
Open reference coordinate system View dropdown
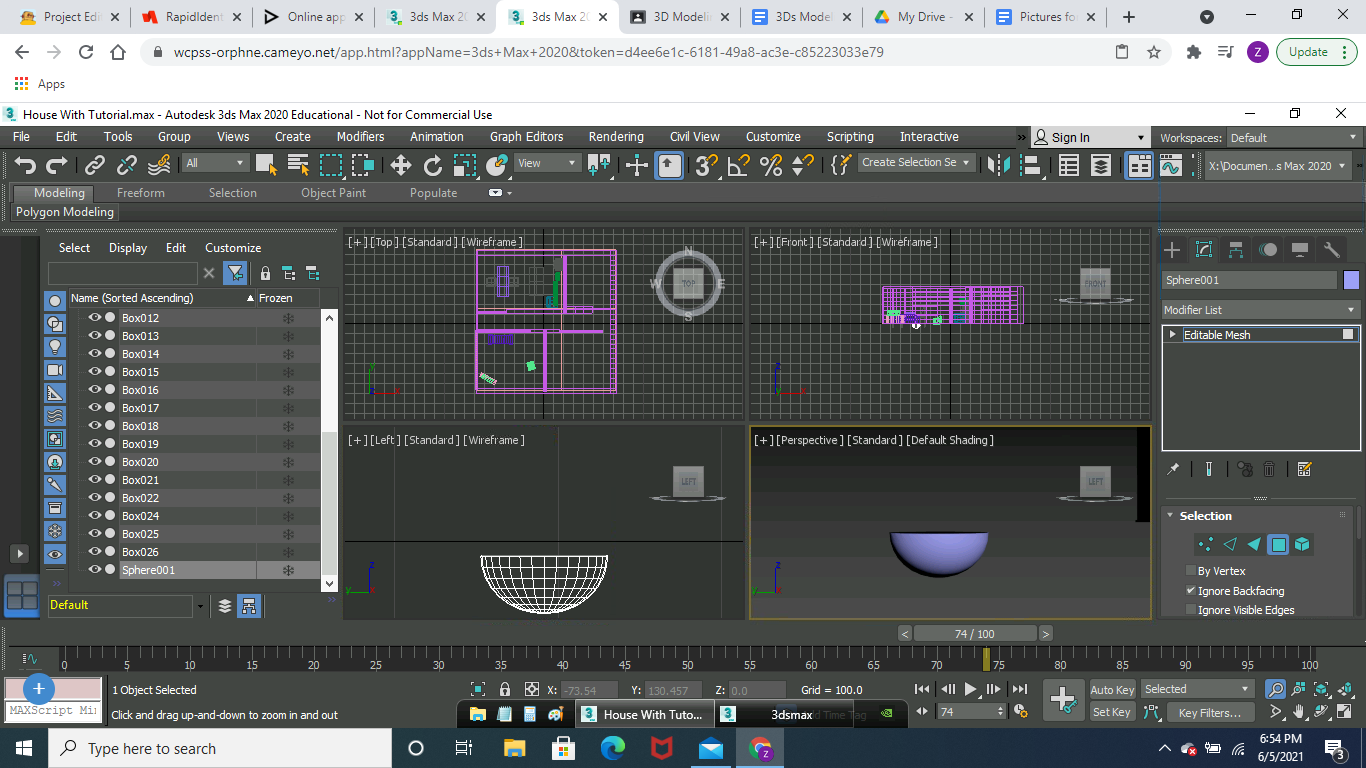(x=548, y=163)
